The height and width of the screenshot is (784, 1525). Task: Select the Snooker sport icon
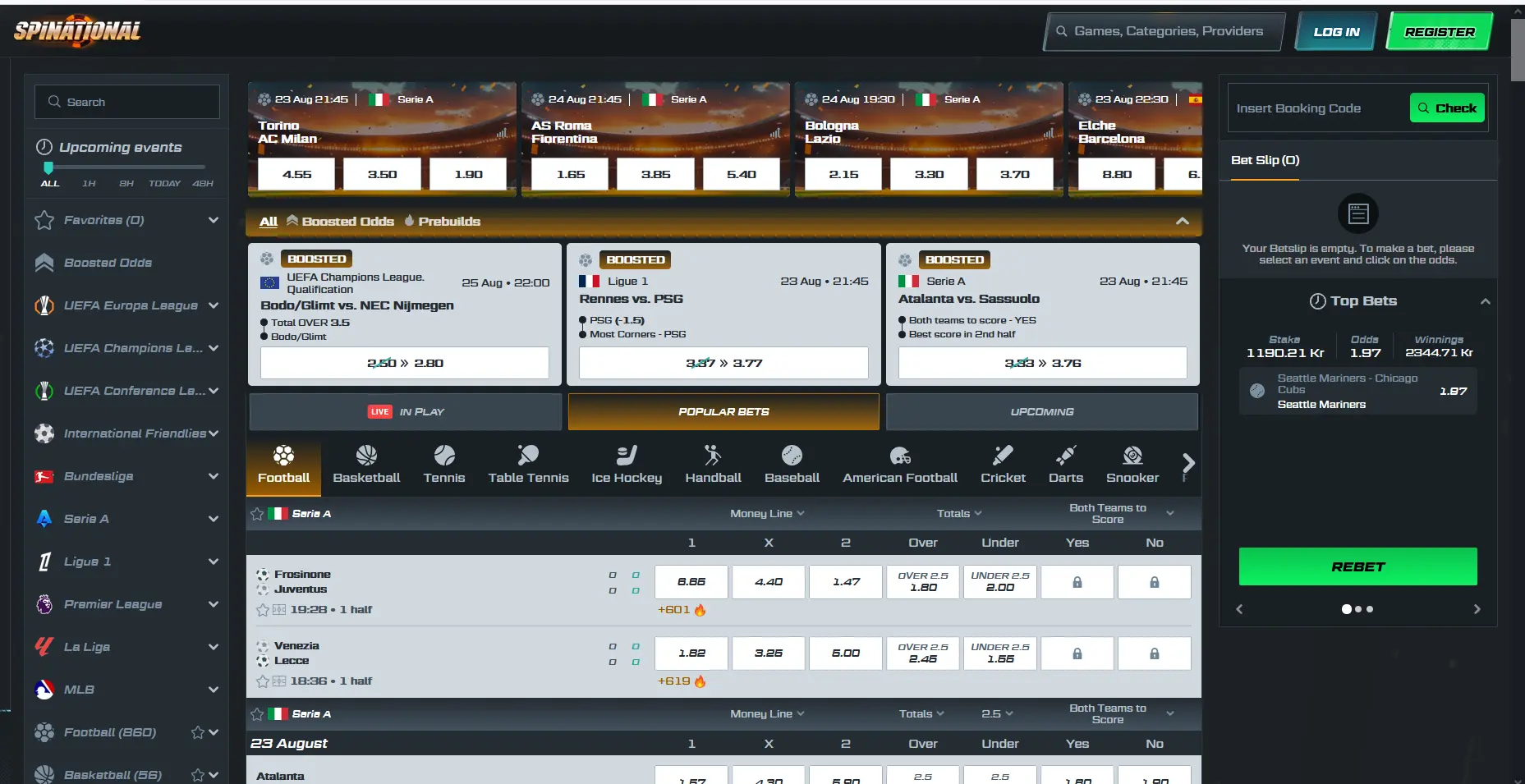click(x=1132, y=456)
